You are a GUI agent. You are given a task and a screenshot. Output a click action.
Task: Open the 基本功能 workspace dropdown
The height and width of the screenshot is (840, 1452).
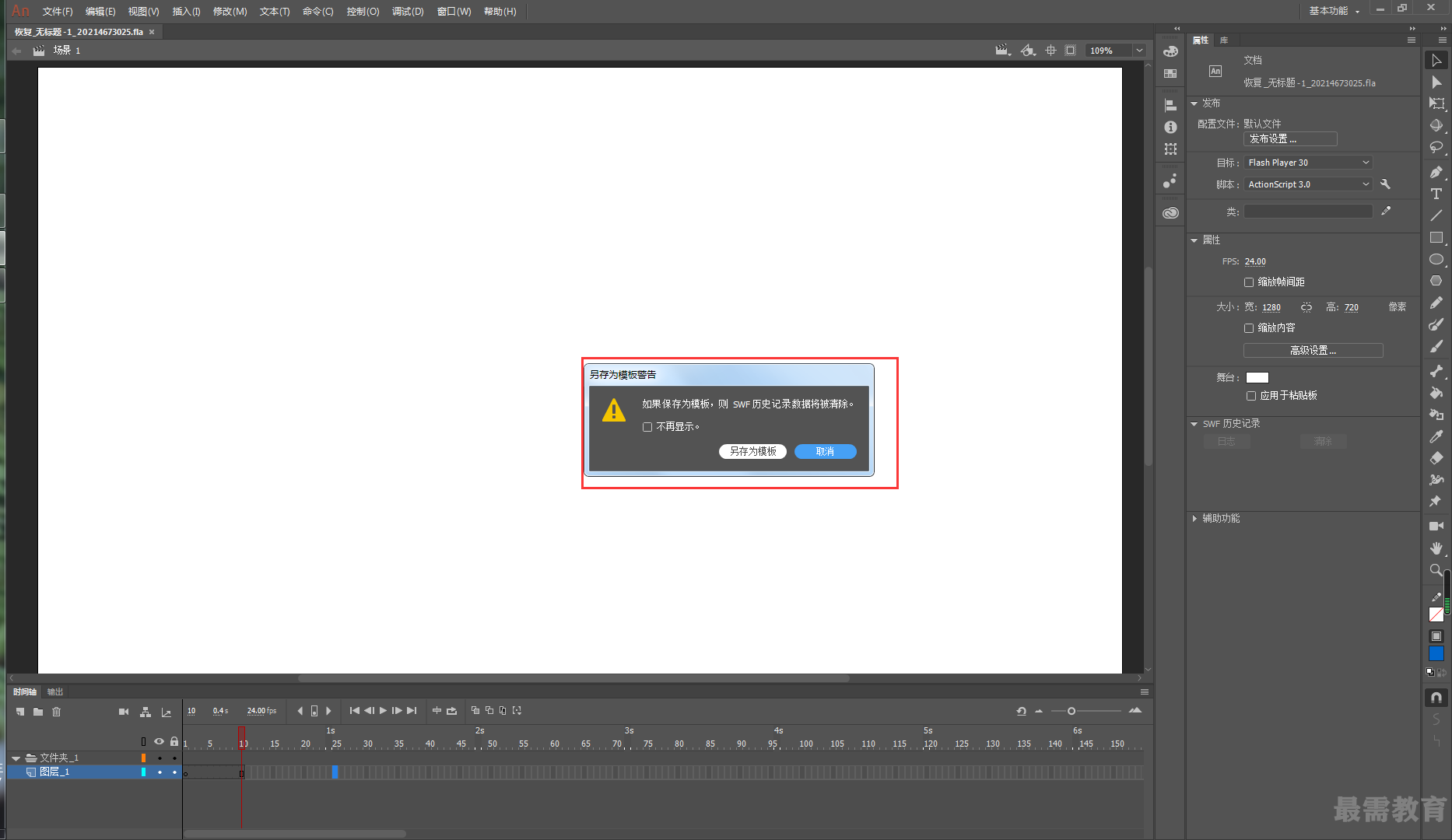pyautogui.click(x=1334, y=11)
